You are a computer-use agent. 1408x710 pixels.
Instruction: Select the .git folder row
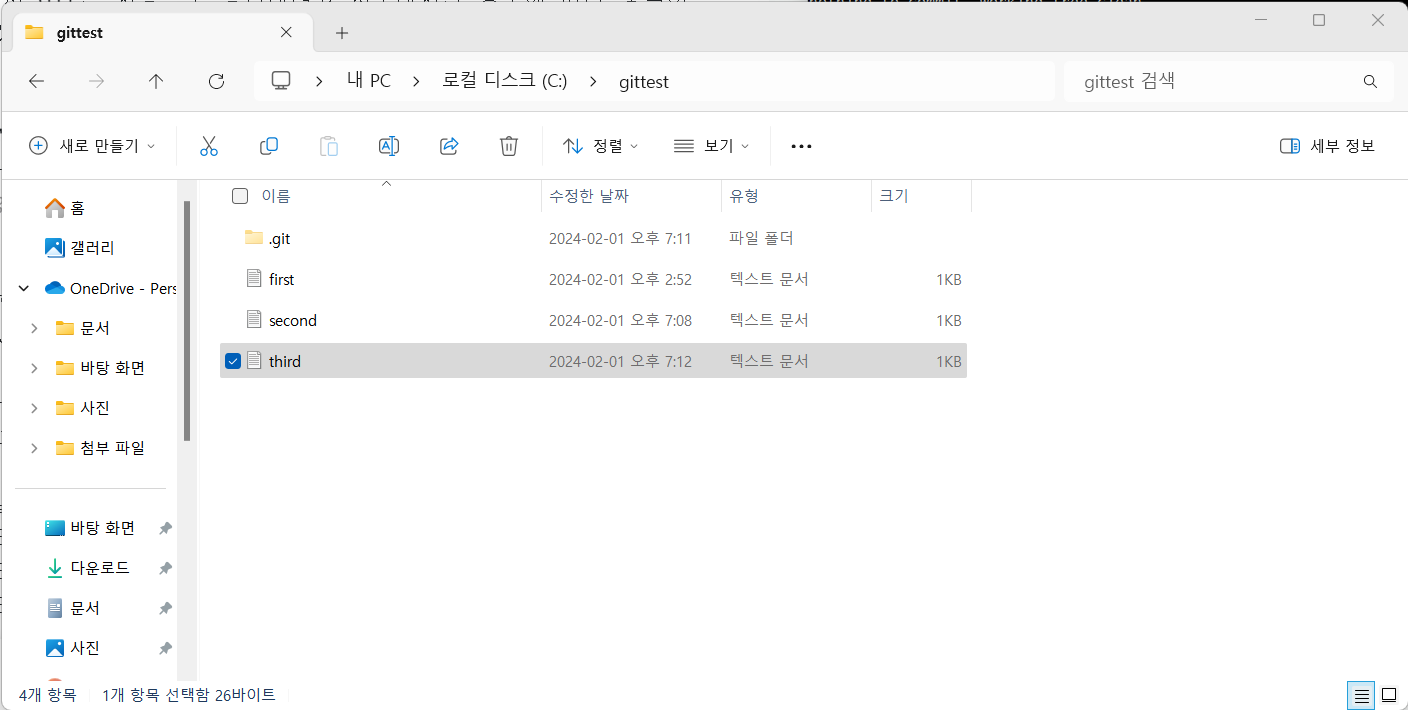click(593, 238)
